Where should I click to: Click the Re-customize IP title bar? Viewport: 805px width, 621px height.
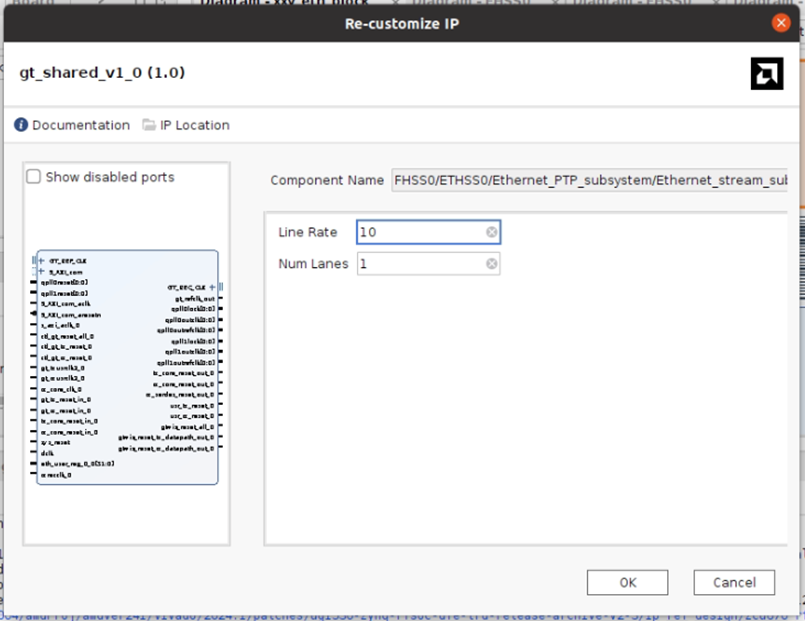[402, 22]
